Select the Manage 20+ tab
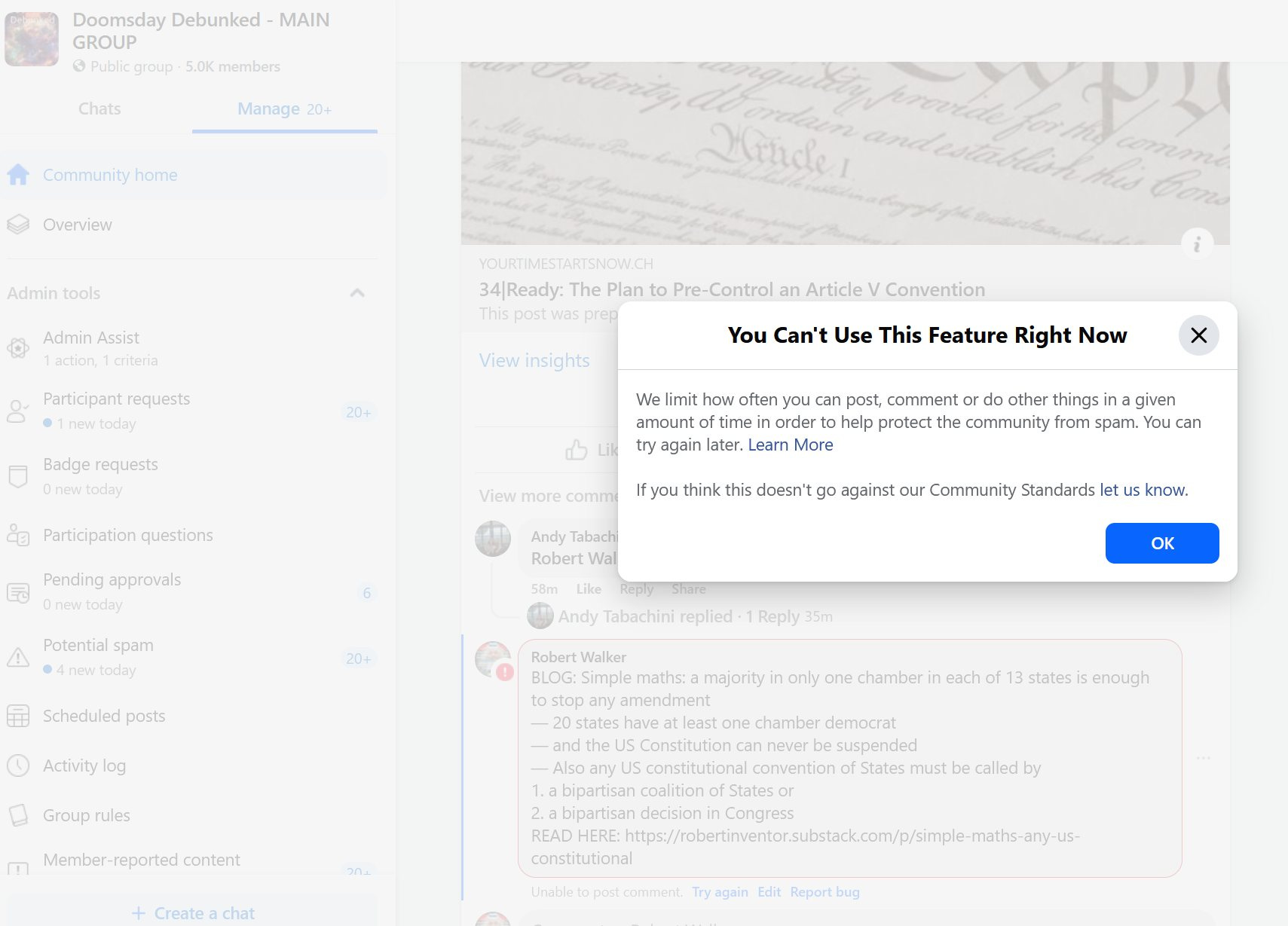This screenshot has width=1288, height=926. pos(285,109)
